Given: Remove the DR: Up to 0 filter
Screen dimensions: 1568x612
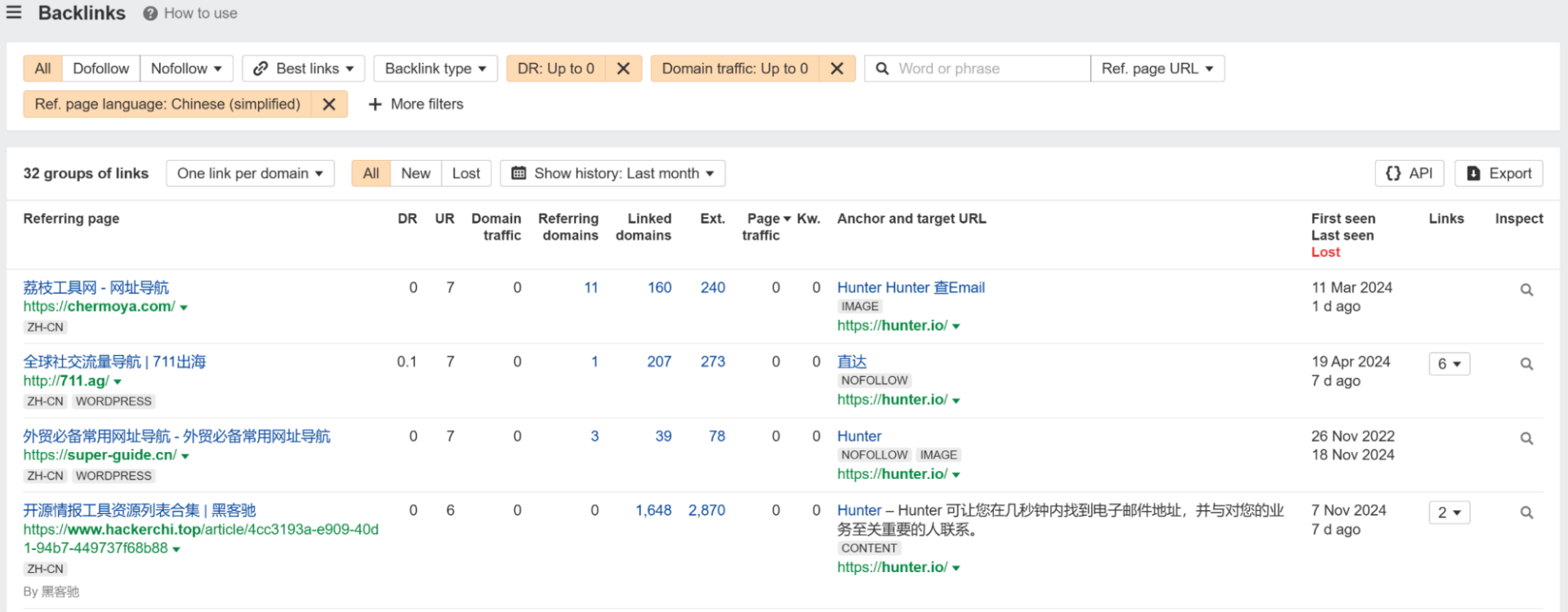Looking at the screenshot, I should 623,69.
